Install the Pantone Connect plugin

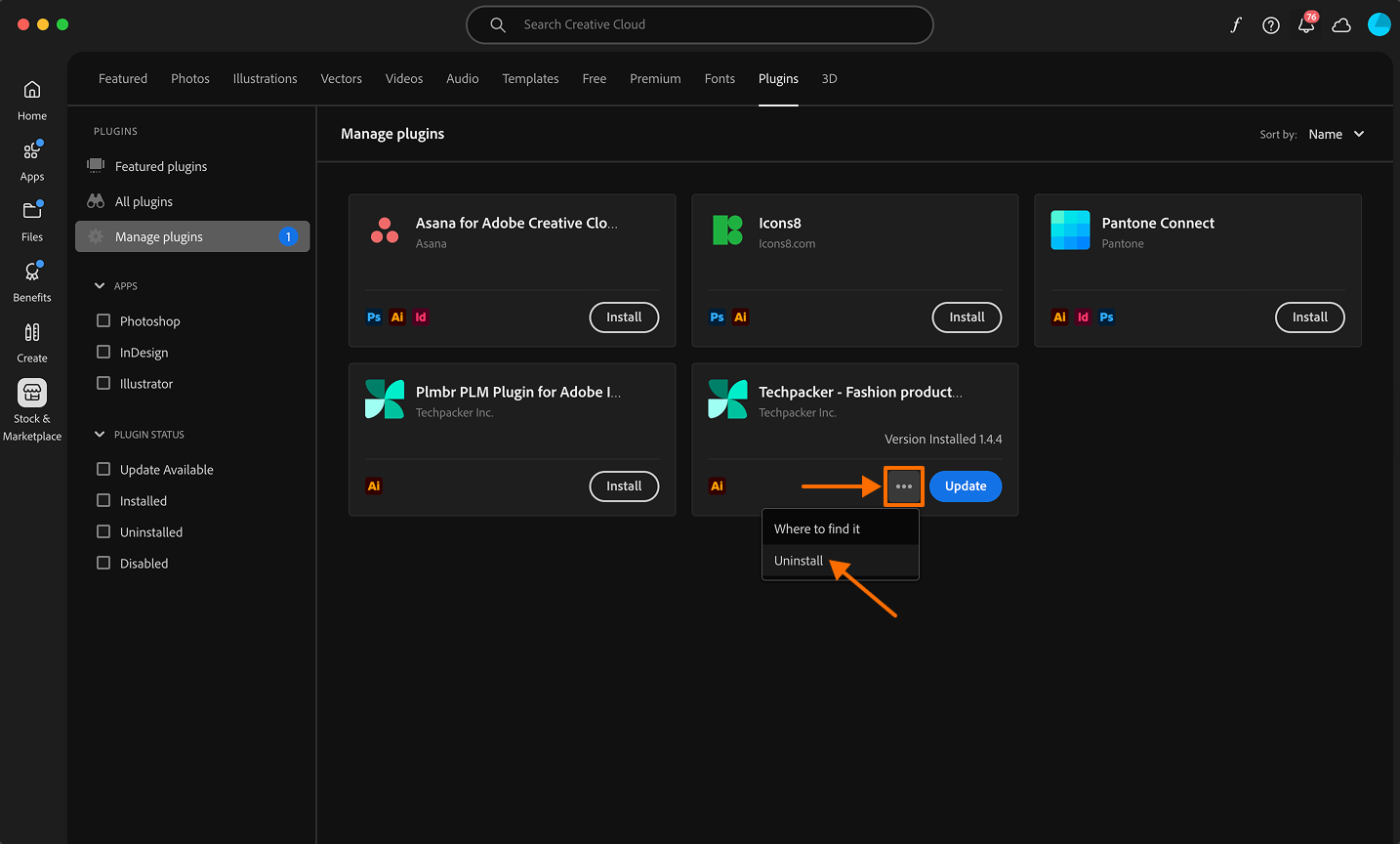click(1309, 317)
